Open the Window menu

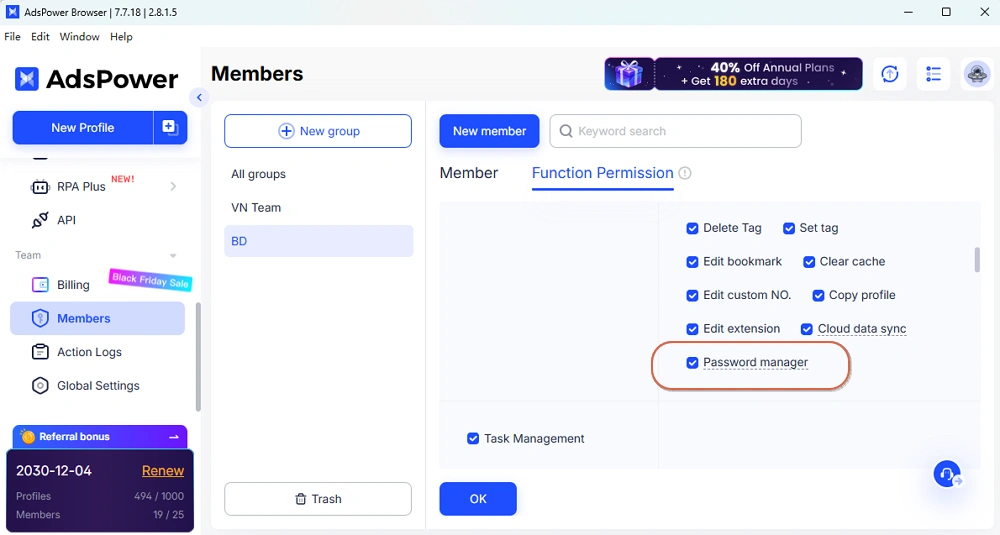(80, 36)
